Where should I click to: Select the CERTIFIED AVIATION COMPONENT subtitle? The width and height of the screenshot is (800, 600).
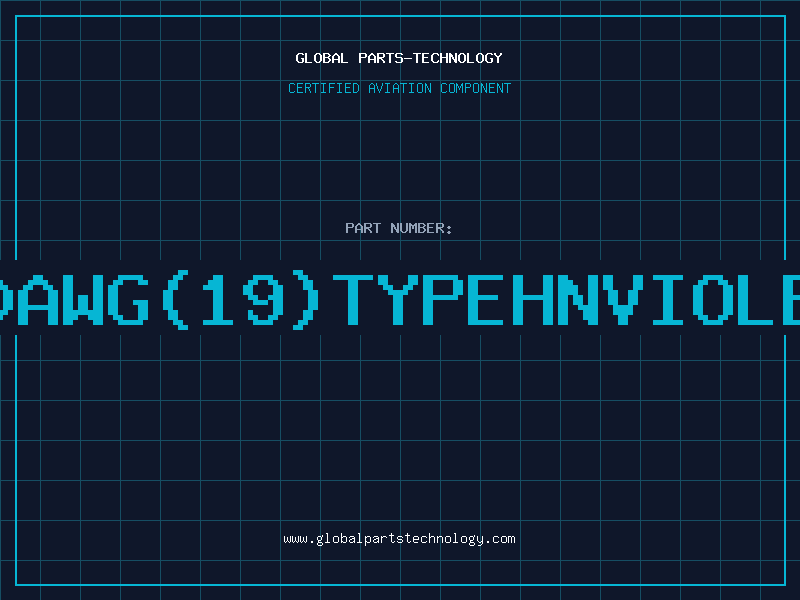[399, 88]
